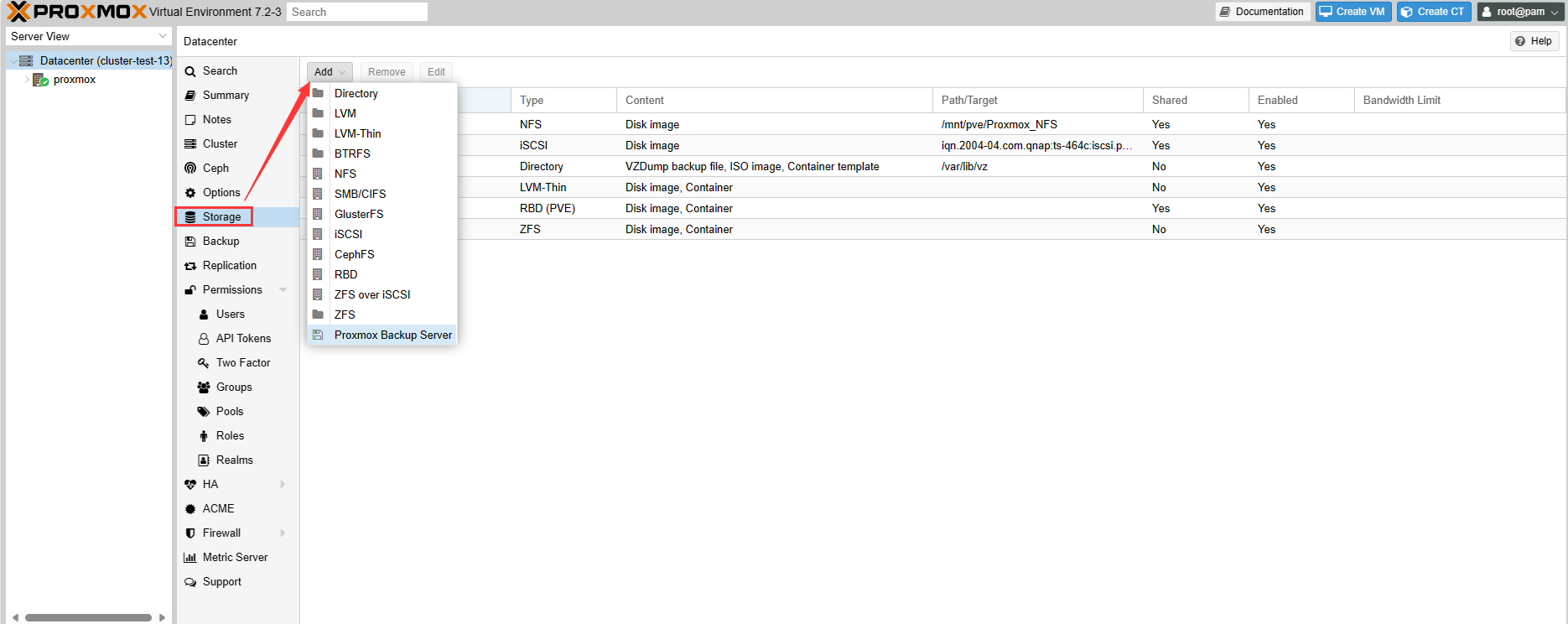This screenshot has width=1568, height=624.
Task: Select Directory from the Add menu
Action: [382, 93]
